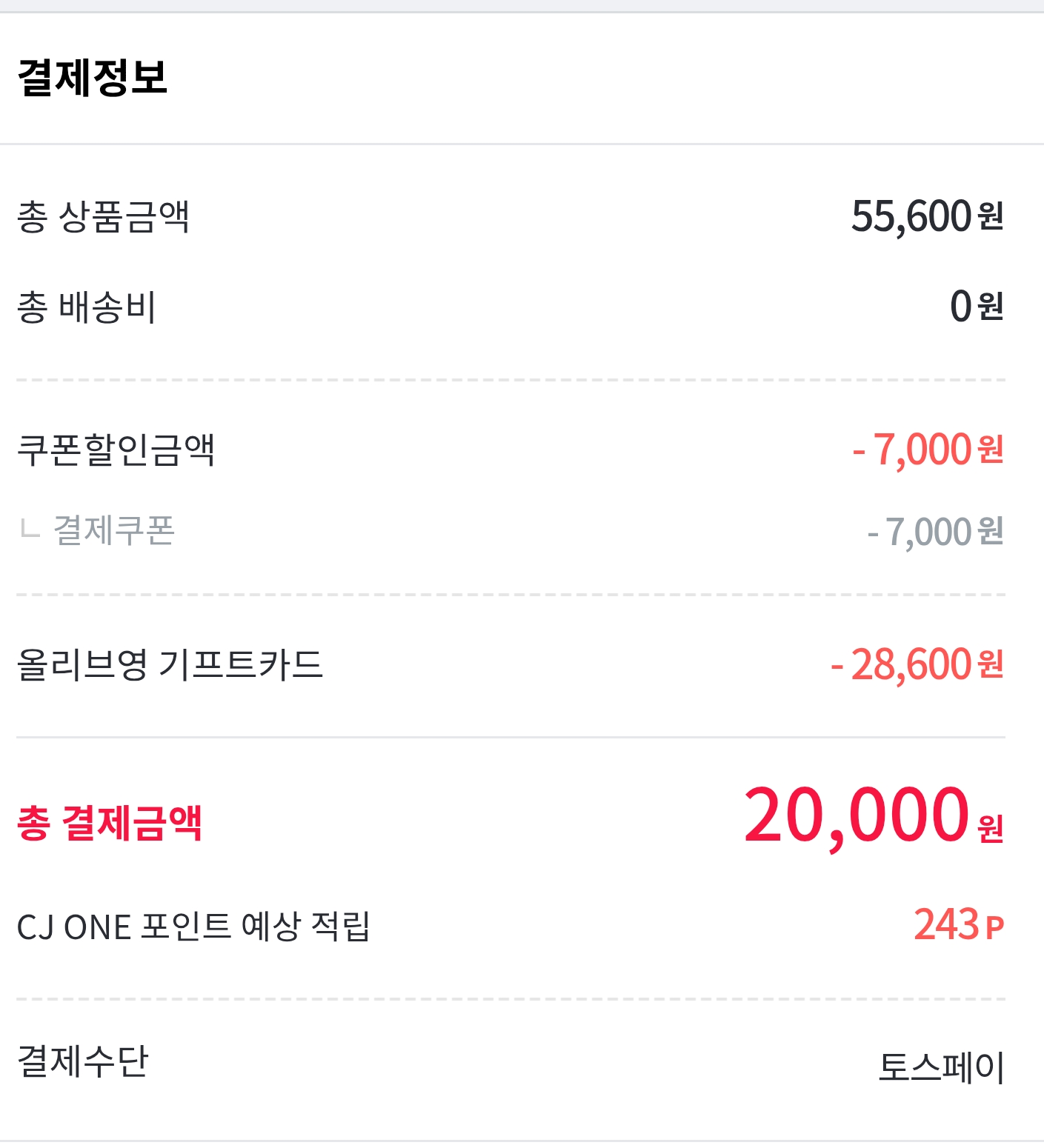Click the red -7,000원 coupon discount amount
The width and height of the screenshot is (1044, 1148).
928,450
